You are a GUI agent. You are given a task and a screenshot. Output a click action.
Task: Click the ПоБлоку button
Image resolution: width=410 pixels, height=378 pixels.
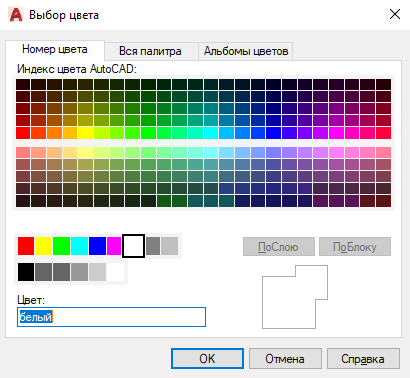355,247
